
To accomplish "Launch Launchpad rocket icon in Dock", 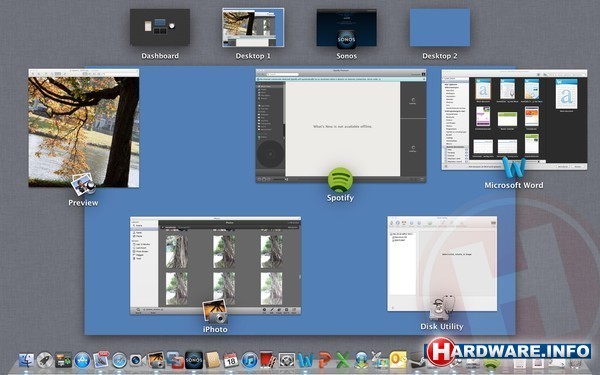I will (x=45, y=360).
